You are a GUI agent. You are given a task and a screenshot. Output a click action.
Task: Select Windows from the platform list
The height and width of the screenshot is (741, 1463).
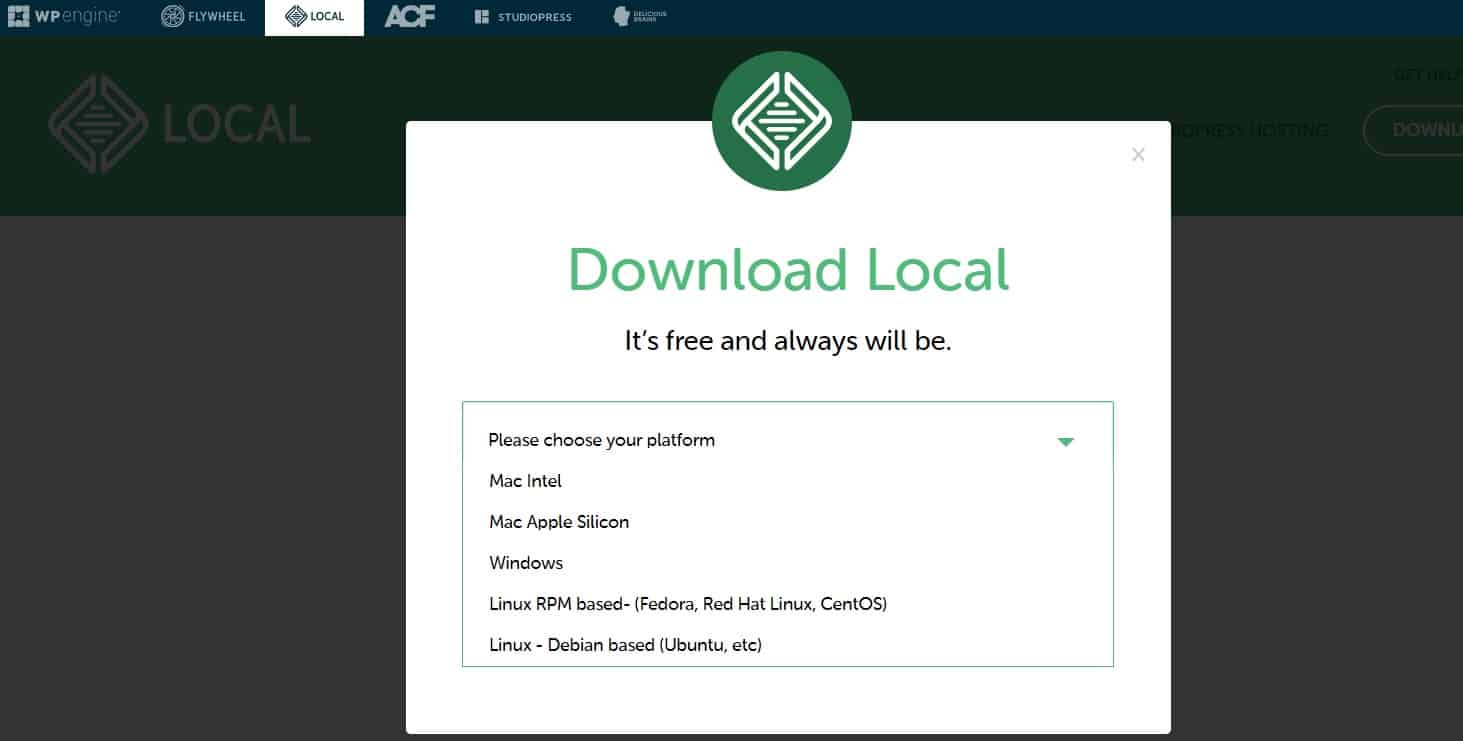pyautogui.click(x=526, y=563)
